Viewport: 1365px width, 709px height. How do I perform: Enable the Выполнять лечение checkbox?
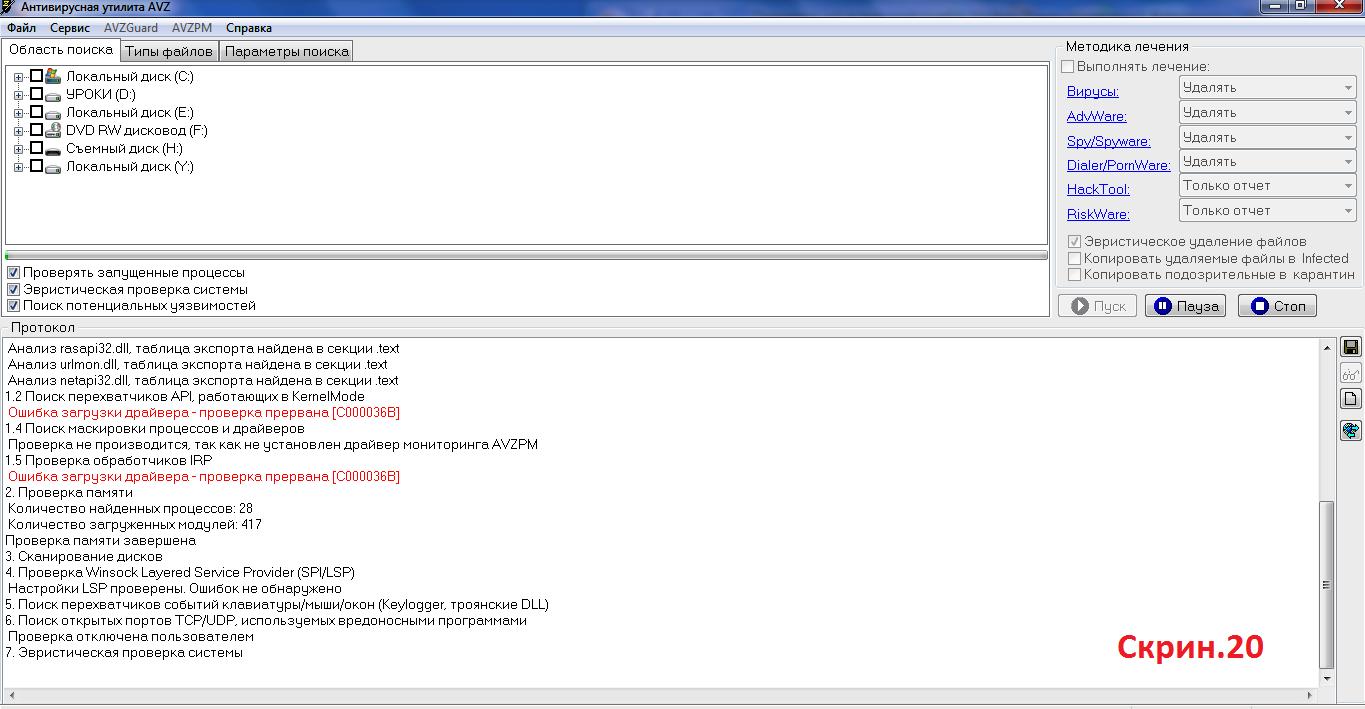click(1067, 67)
